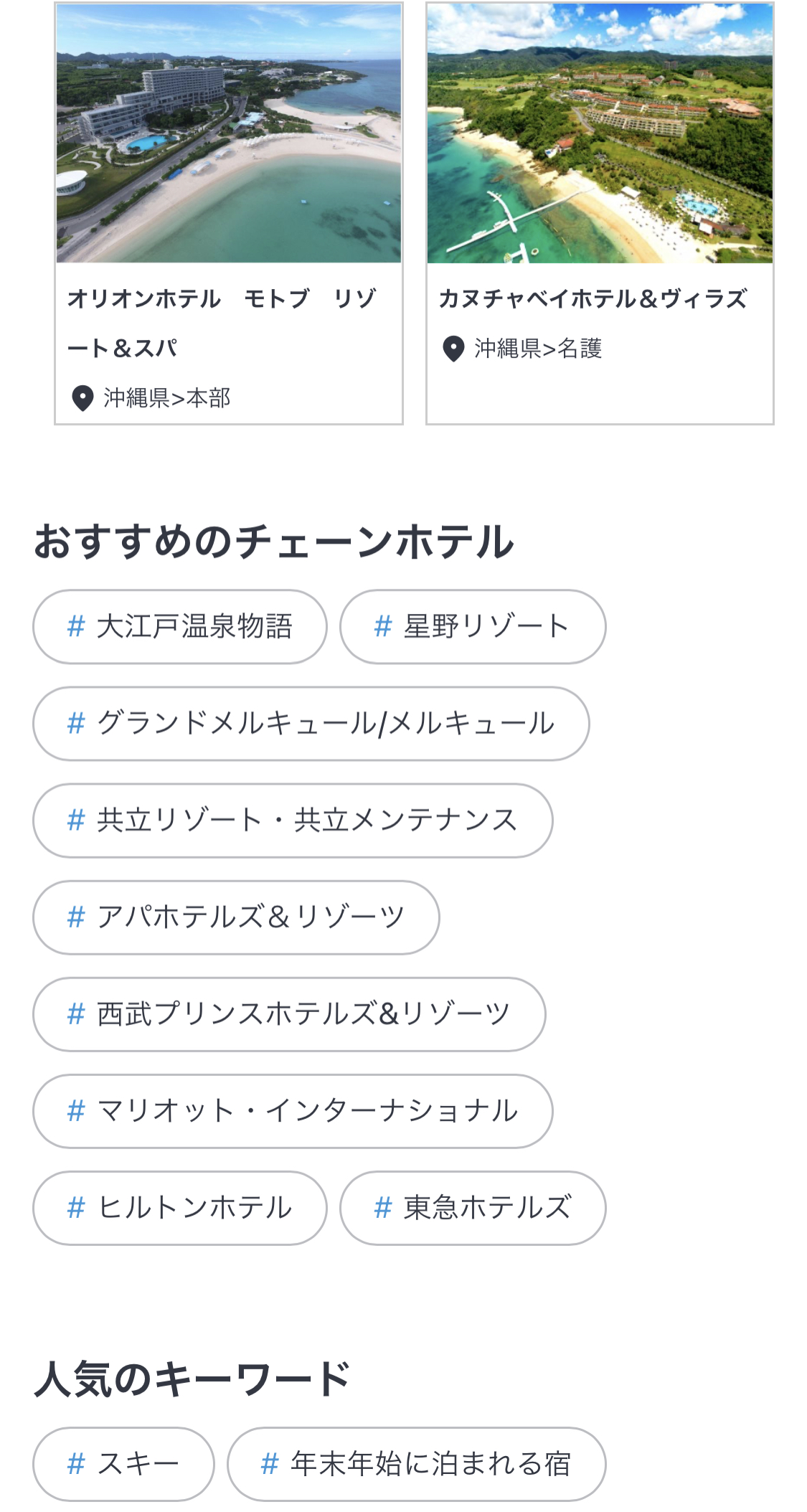Click the 沖縄県>名護 location text

click(x=537, y=349)
